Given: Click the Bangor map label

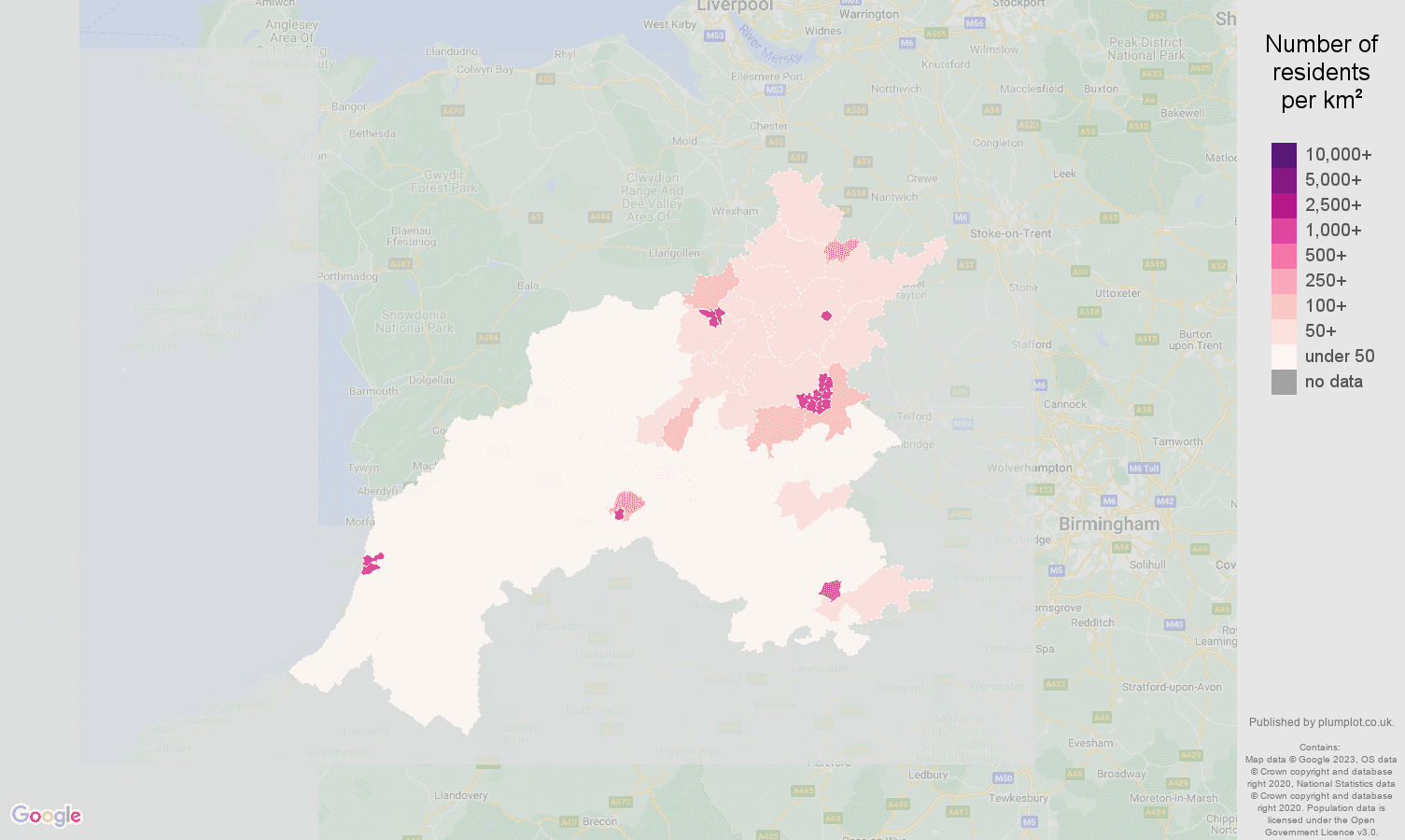Looking at the screenshot, I should tap(349, 107).
